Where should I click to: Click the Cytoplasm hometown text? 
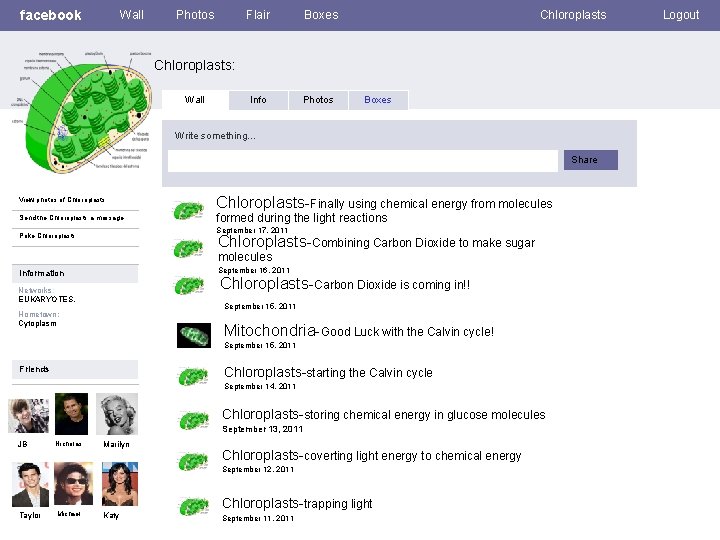pyautogui.click(x=38, y=323)
